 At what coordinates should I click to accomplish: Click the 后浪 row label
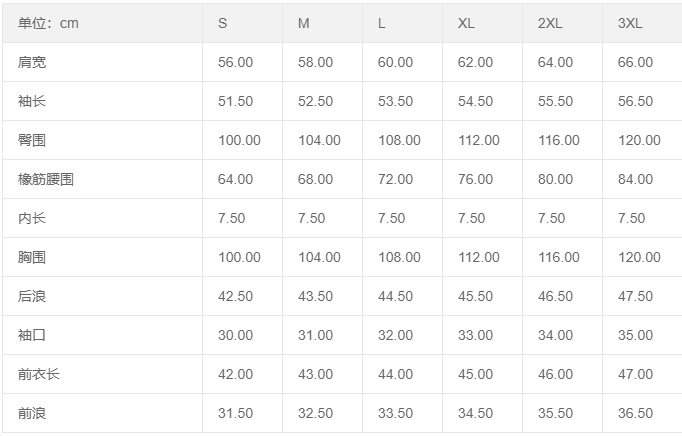32,296
